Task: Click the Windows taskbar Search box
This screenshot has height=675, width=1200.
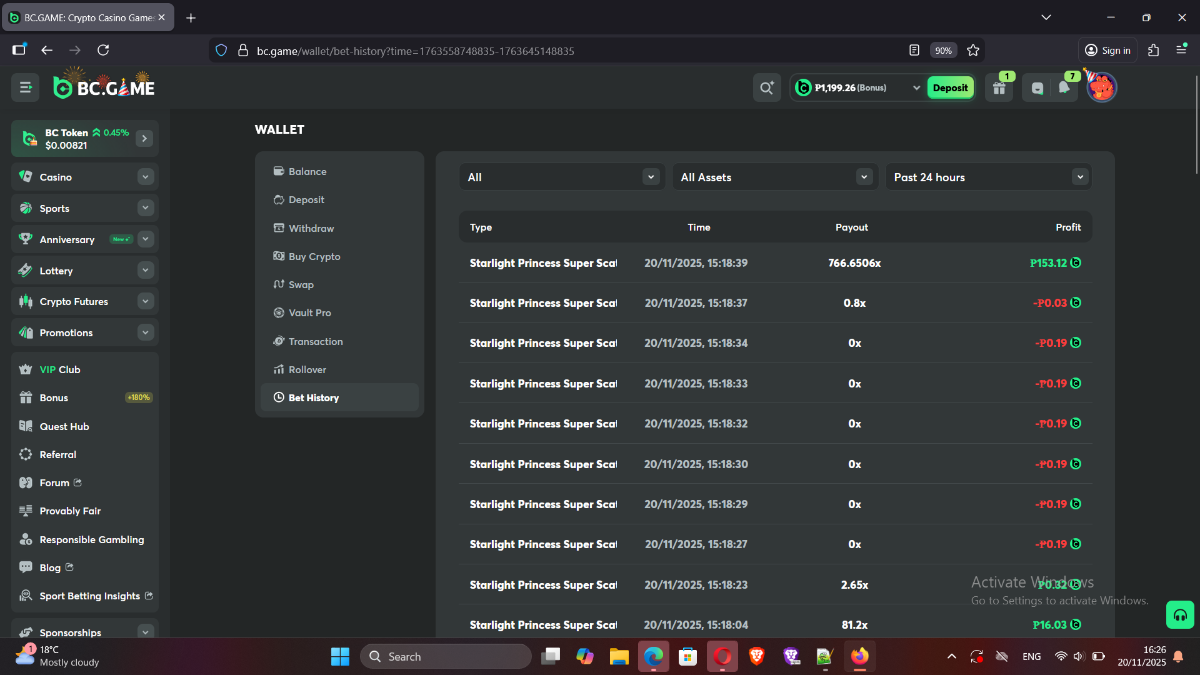Action: pyautogui.click(x=446, y=657)
